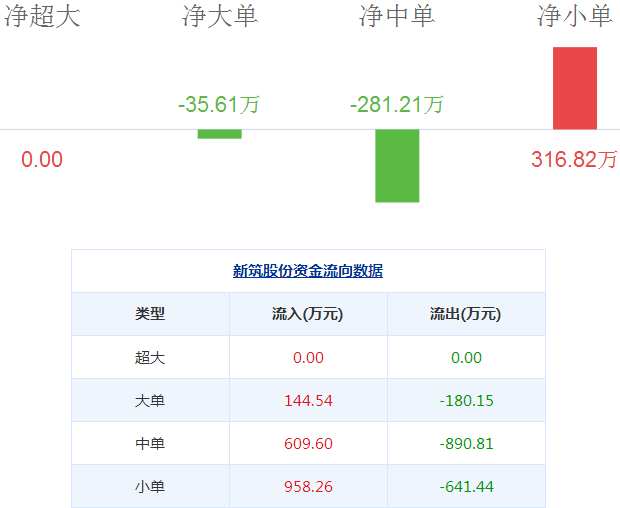Click the -281.21万 value label
Image resolution: width=620 pixels, height=508 pixels.
coord(397,105)
